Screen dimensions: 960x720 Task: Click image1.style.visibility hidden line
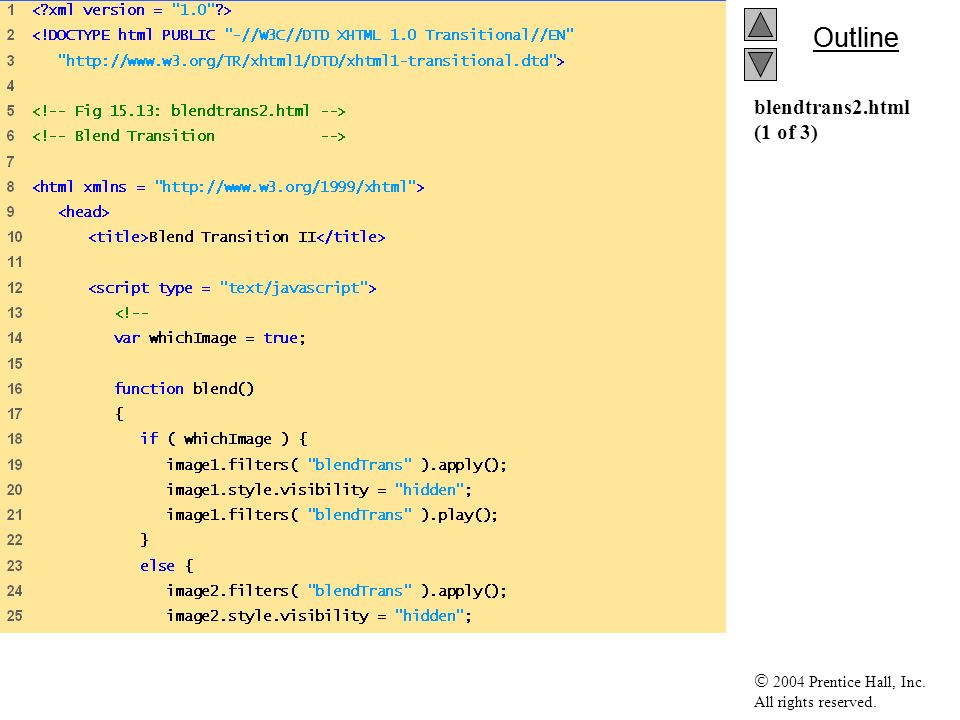318,490
